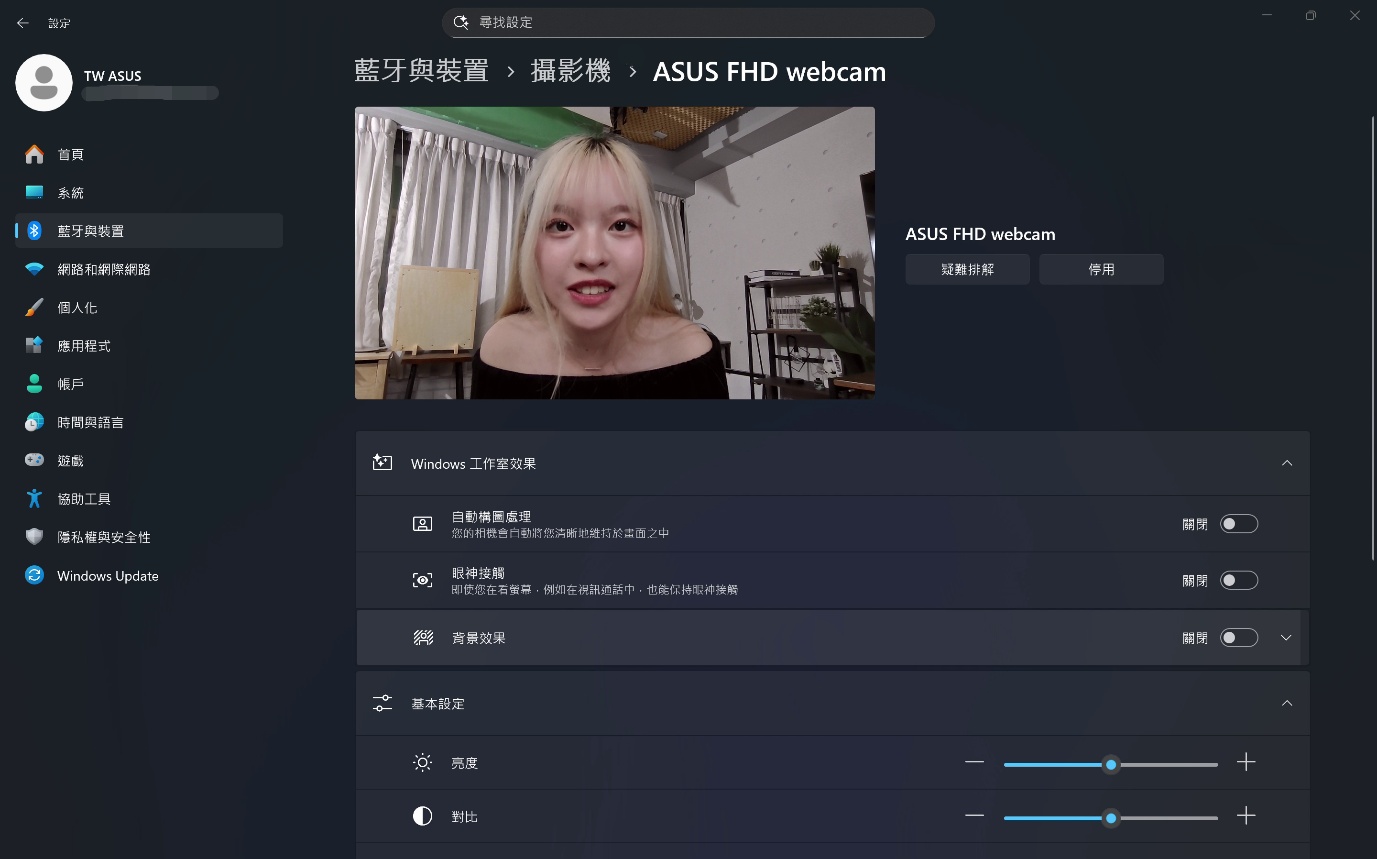
Task: Open 攝影機 from the breadcrumb
Action: click(571, 71)
